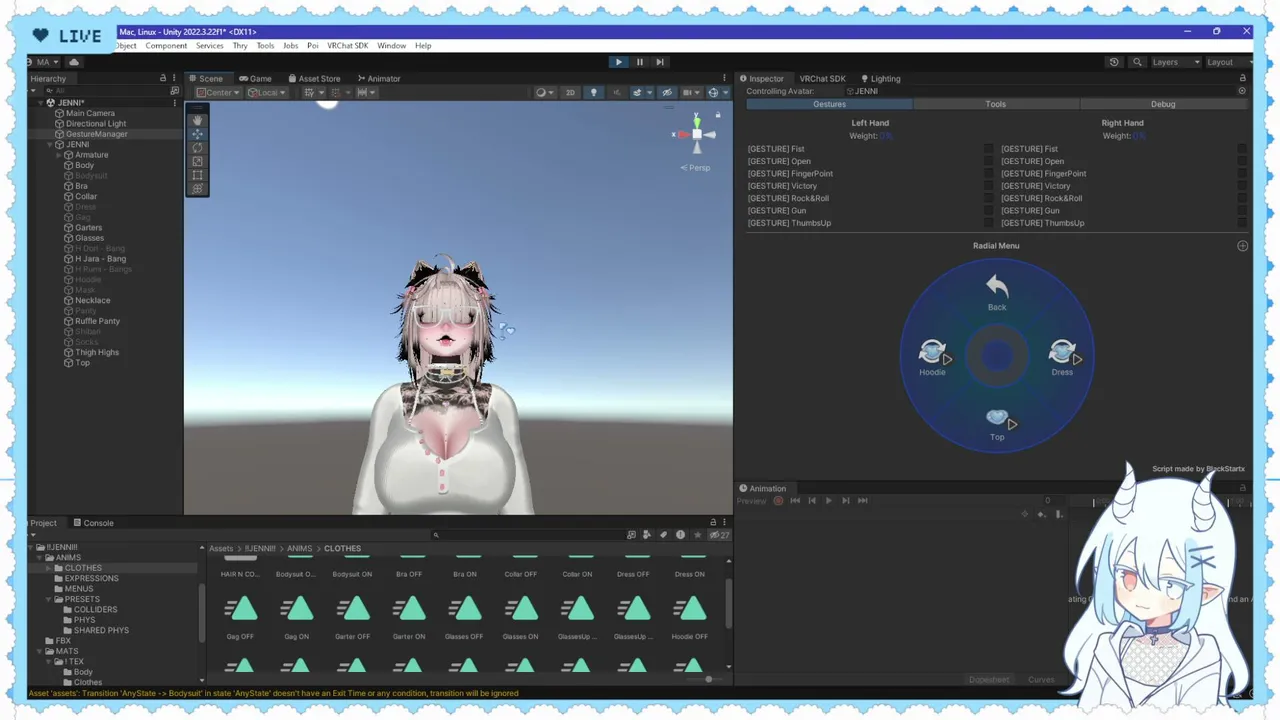Select the Garter OFF animation clip
The width and height of the screenshot is (1280, 720).
[352, 615]
